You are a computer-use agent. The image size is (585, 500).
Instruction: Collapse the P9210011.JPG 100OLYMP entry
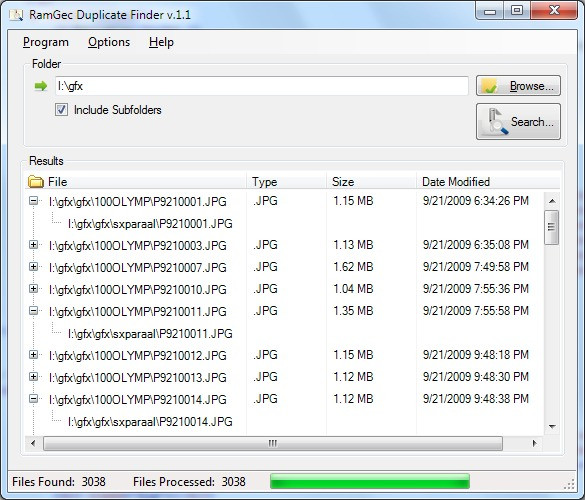pos(34,311)
